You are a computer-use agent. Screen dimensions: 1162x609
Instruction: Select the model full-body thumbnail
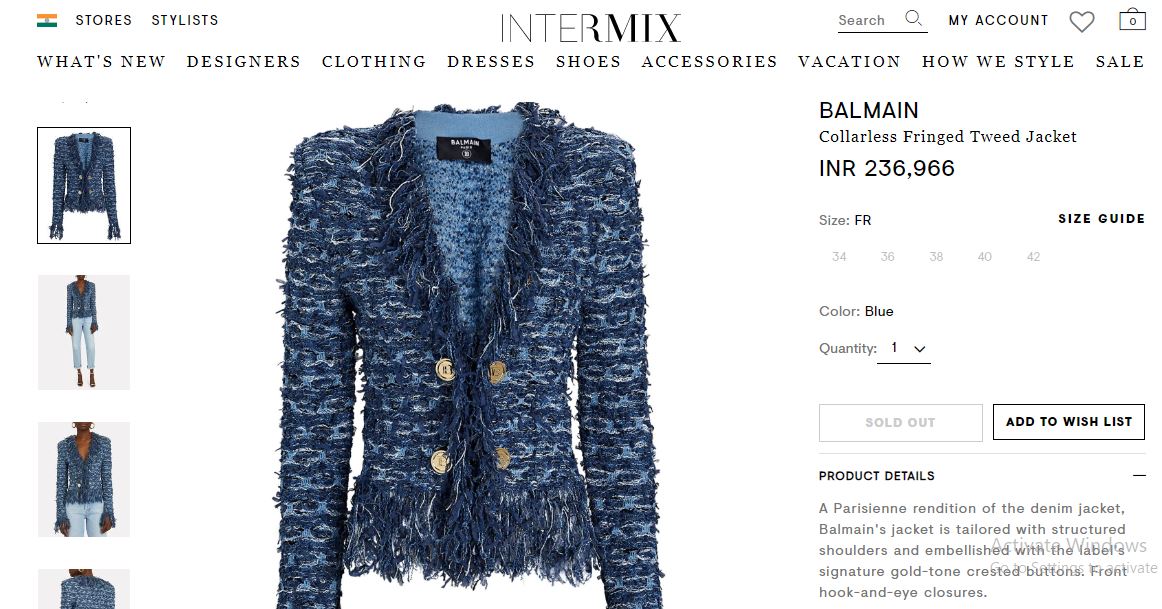pos(84,332)
